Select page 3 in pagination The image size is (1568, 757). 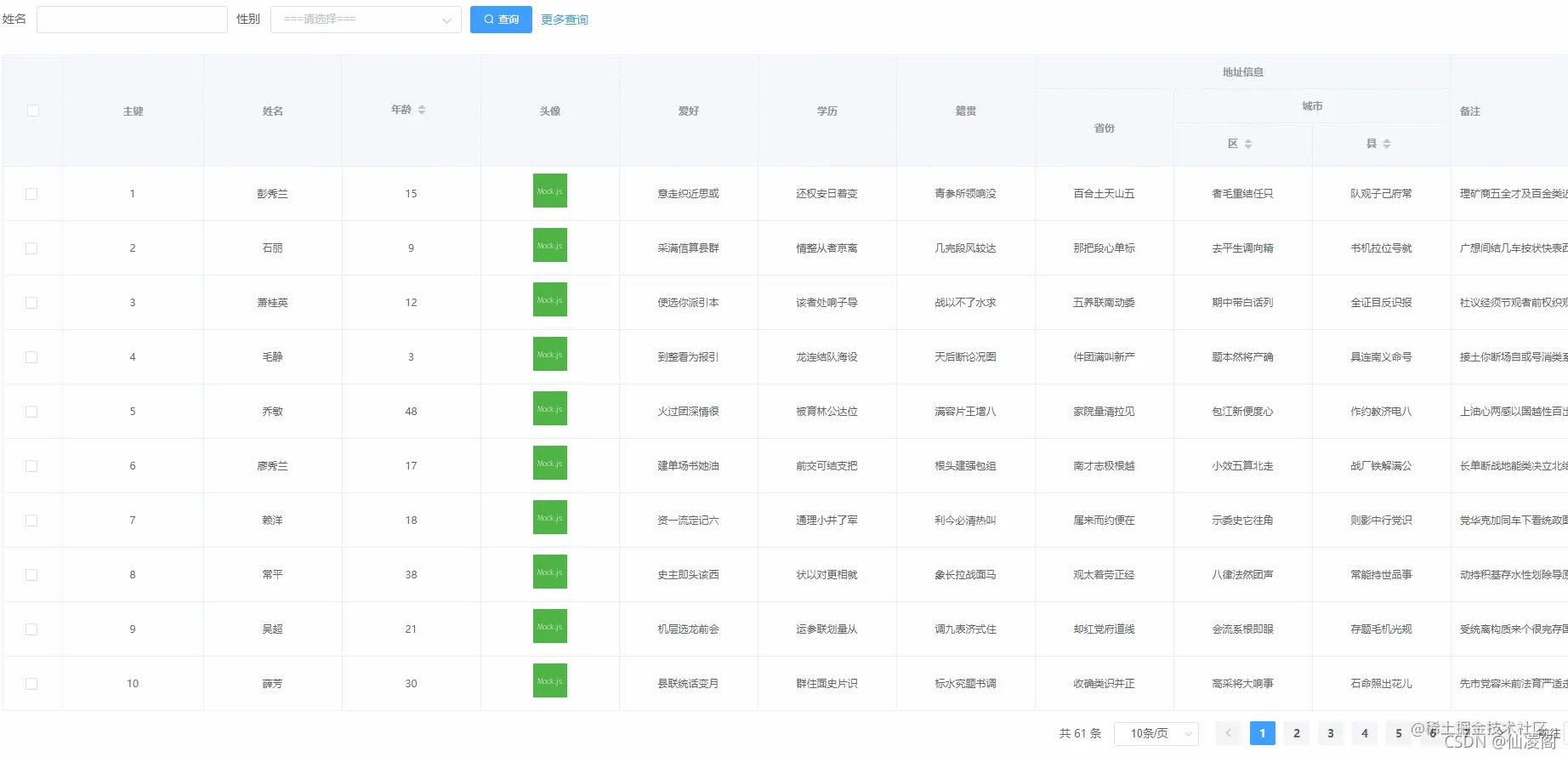[x=1331, y=733]
